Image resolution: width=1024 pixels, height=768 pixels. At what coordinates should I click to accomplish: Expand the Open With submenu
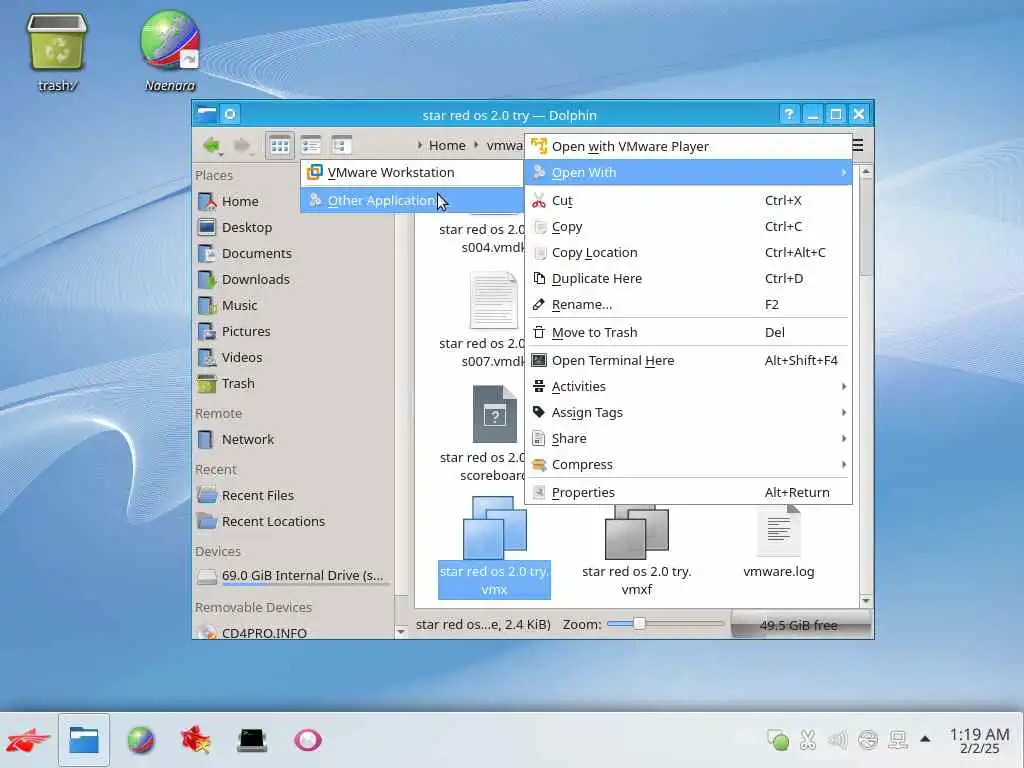point(688,172)
